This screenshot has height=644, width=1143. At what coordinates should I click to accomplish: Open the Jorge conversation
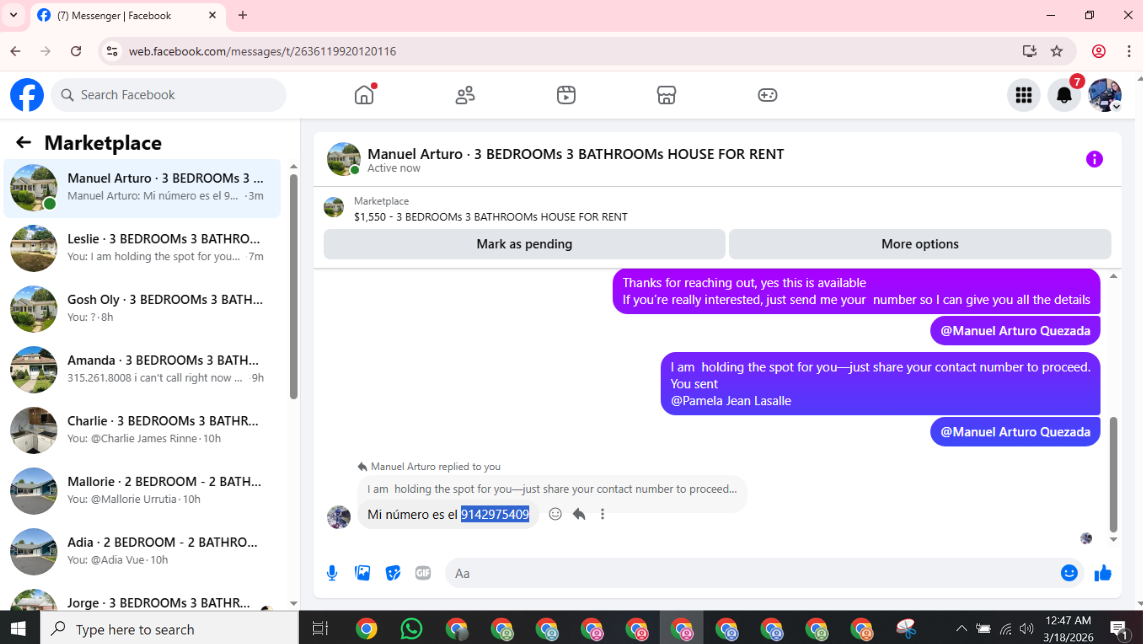(142, 599)
